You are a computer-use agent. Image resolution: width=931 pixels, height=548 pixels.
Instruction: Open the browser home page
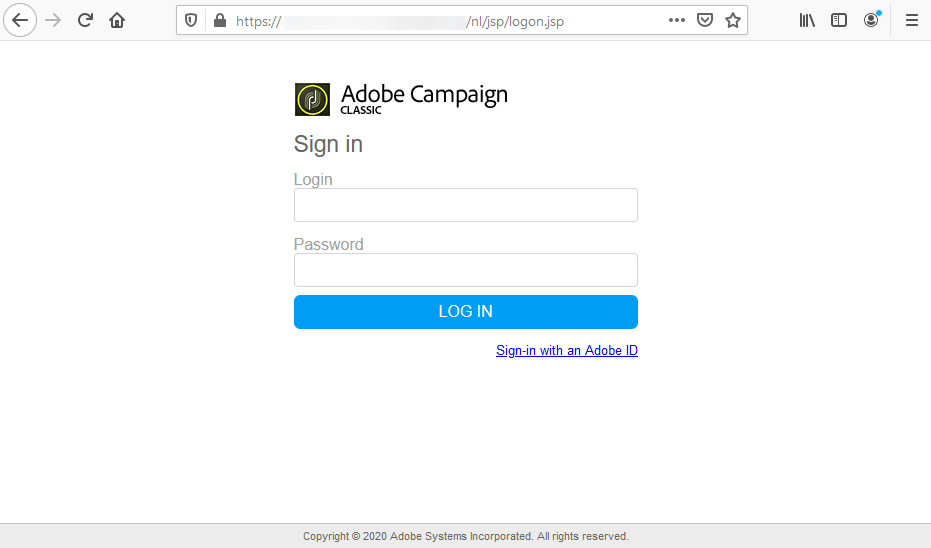(x=117, y=20)
